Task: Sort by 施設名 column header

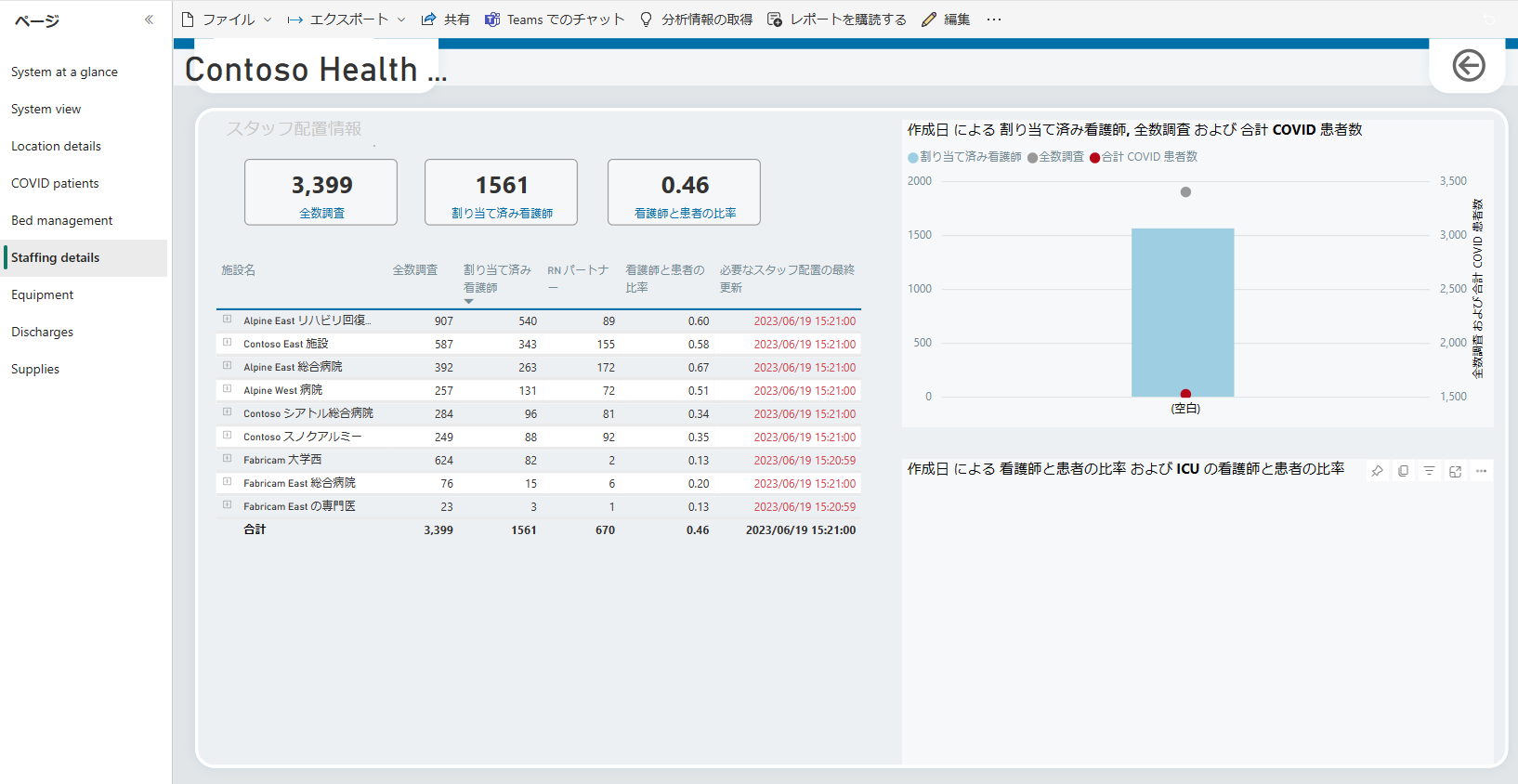Action: tap(238, 270)
